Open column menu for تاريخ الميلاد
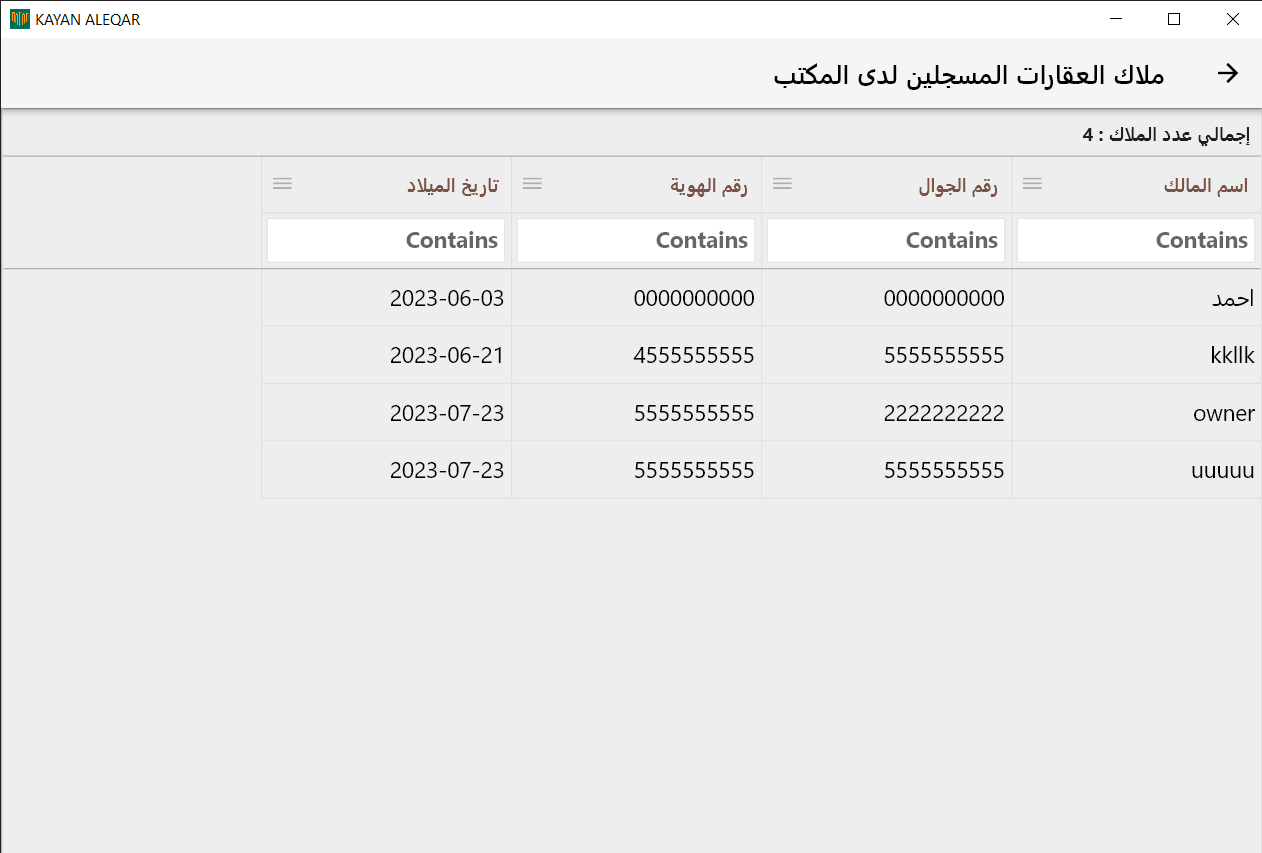The image size is (1262, 853). pyautogui.click(x=282, y=183)
